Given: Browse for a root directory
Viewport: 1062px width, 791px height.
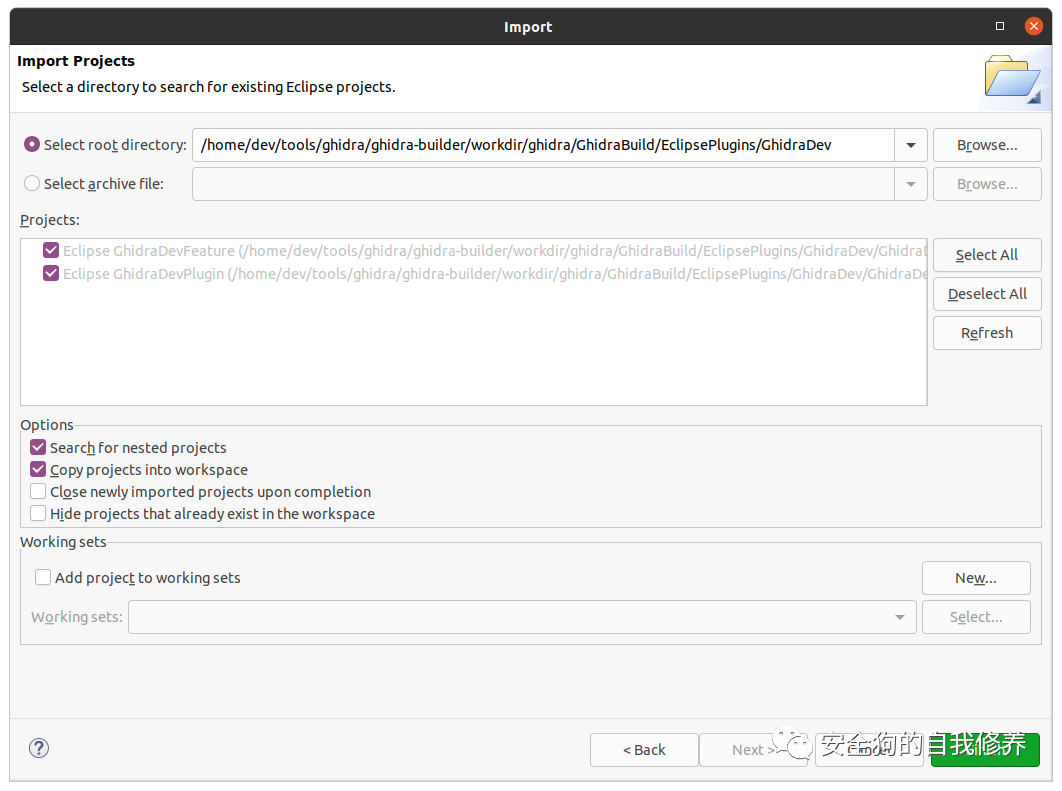Looking at the screenshot, I should [x=987, y=145].
